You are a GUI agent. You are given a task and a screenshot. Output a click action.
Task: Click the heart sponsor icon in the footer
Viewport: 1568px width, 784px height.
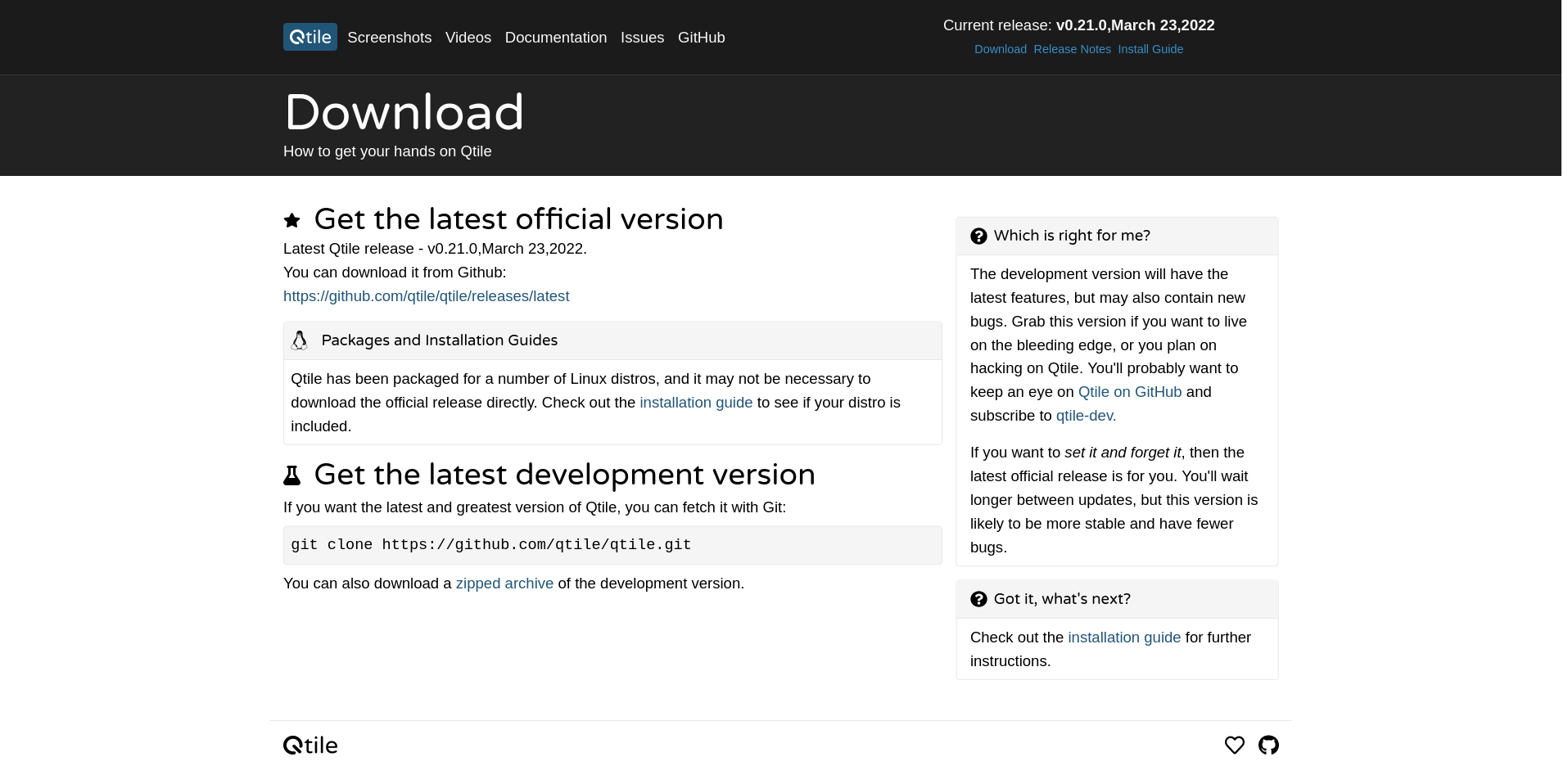point(1234,745)
